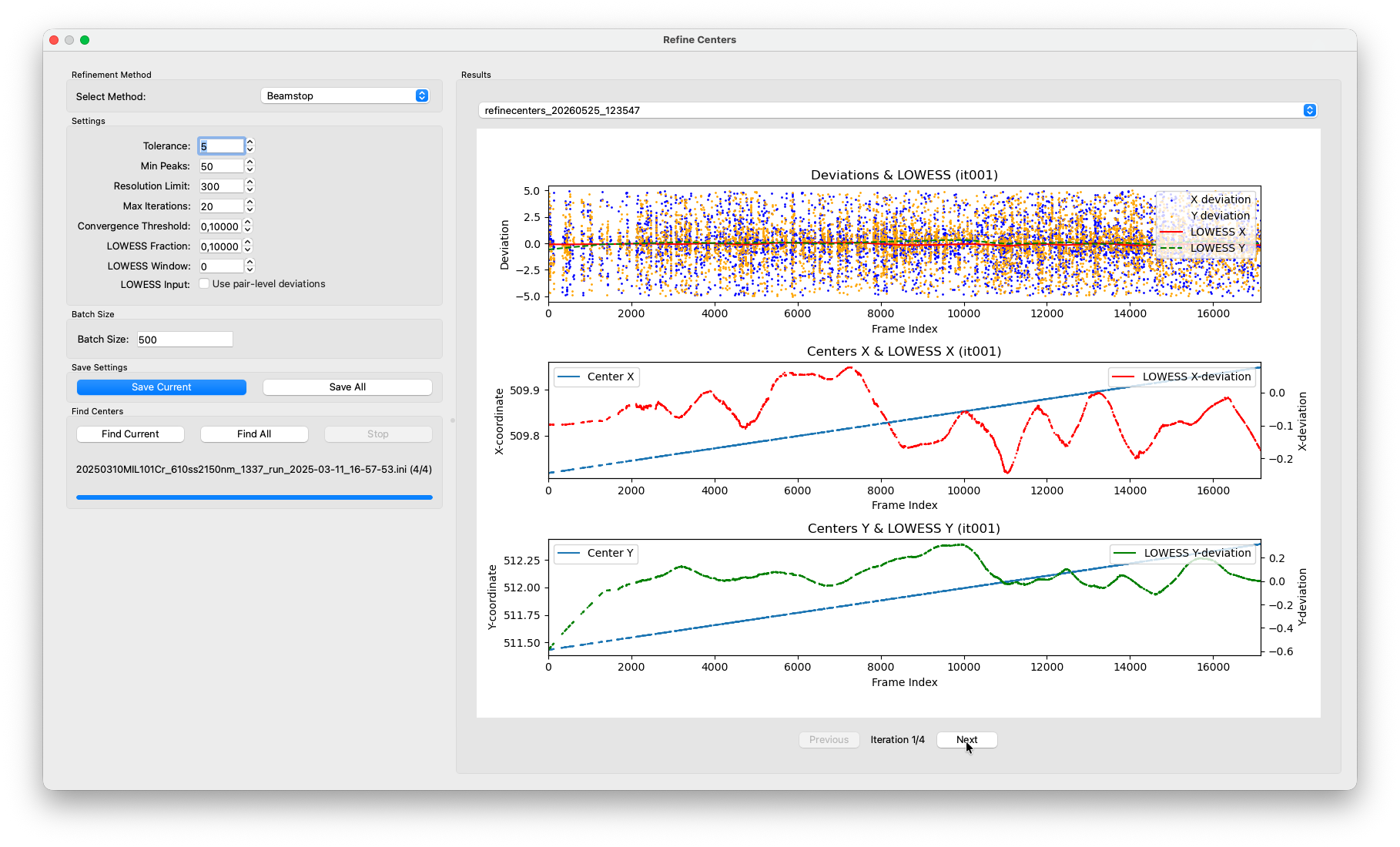Viewport: 1400px width, 847px height.
Task: Click the green window zoom button
Action: click(85, 40)
